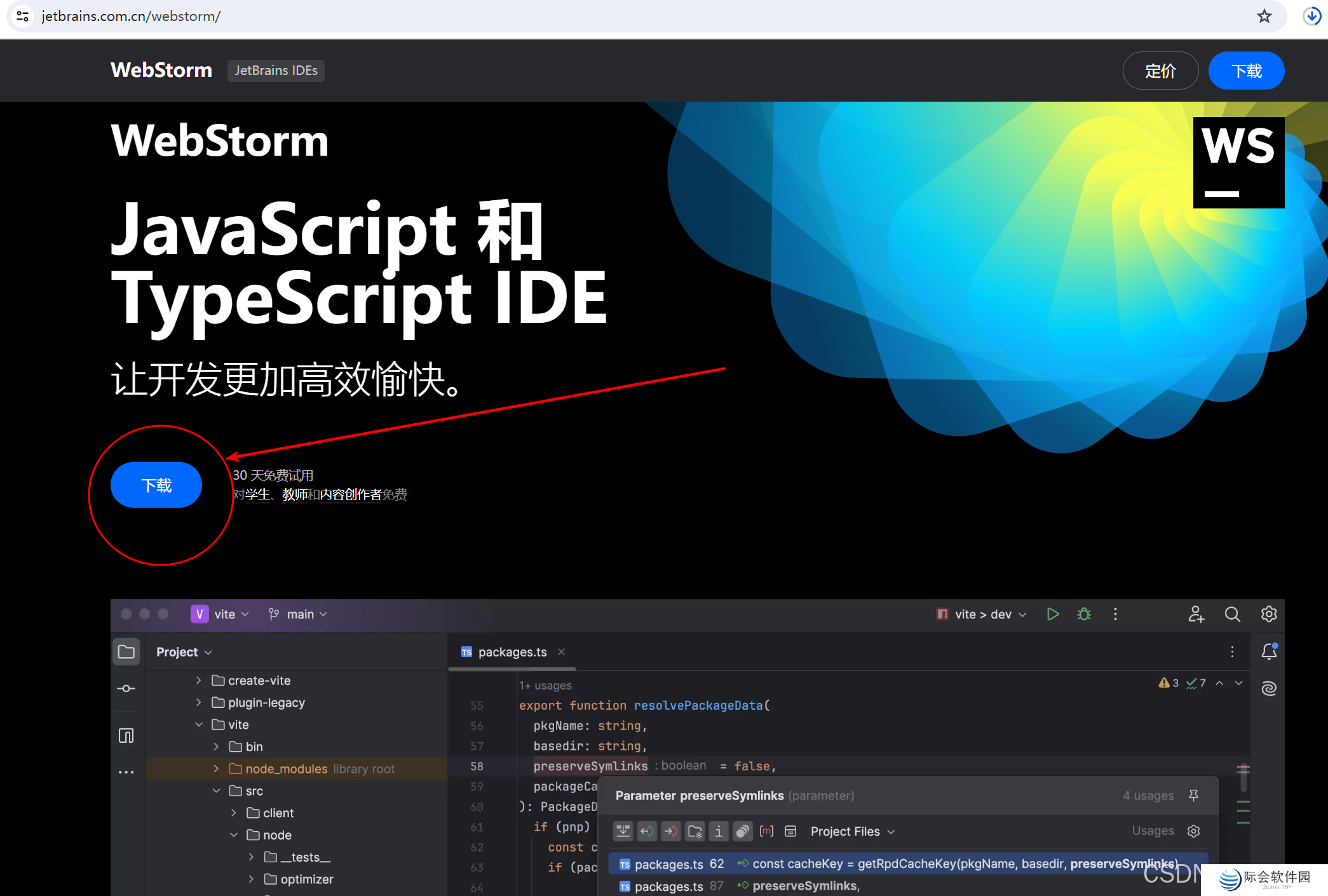
Task: Click the Commit sidebar icon
Action: click(126, 688)
